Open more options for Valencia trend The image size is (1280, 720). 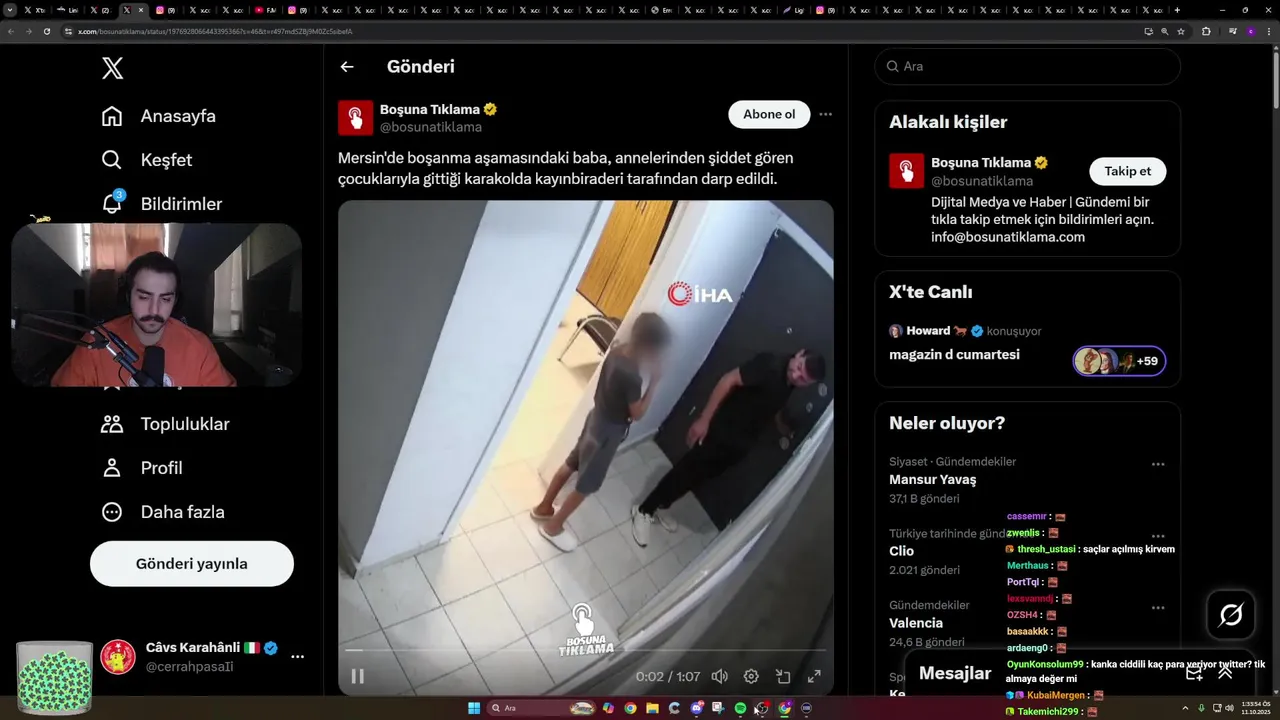tap(1158, 607)
